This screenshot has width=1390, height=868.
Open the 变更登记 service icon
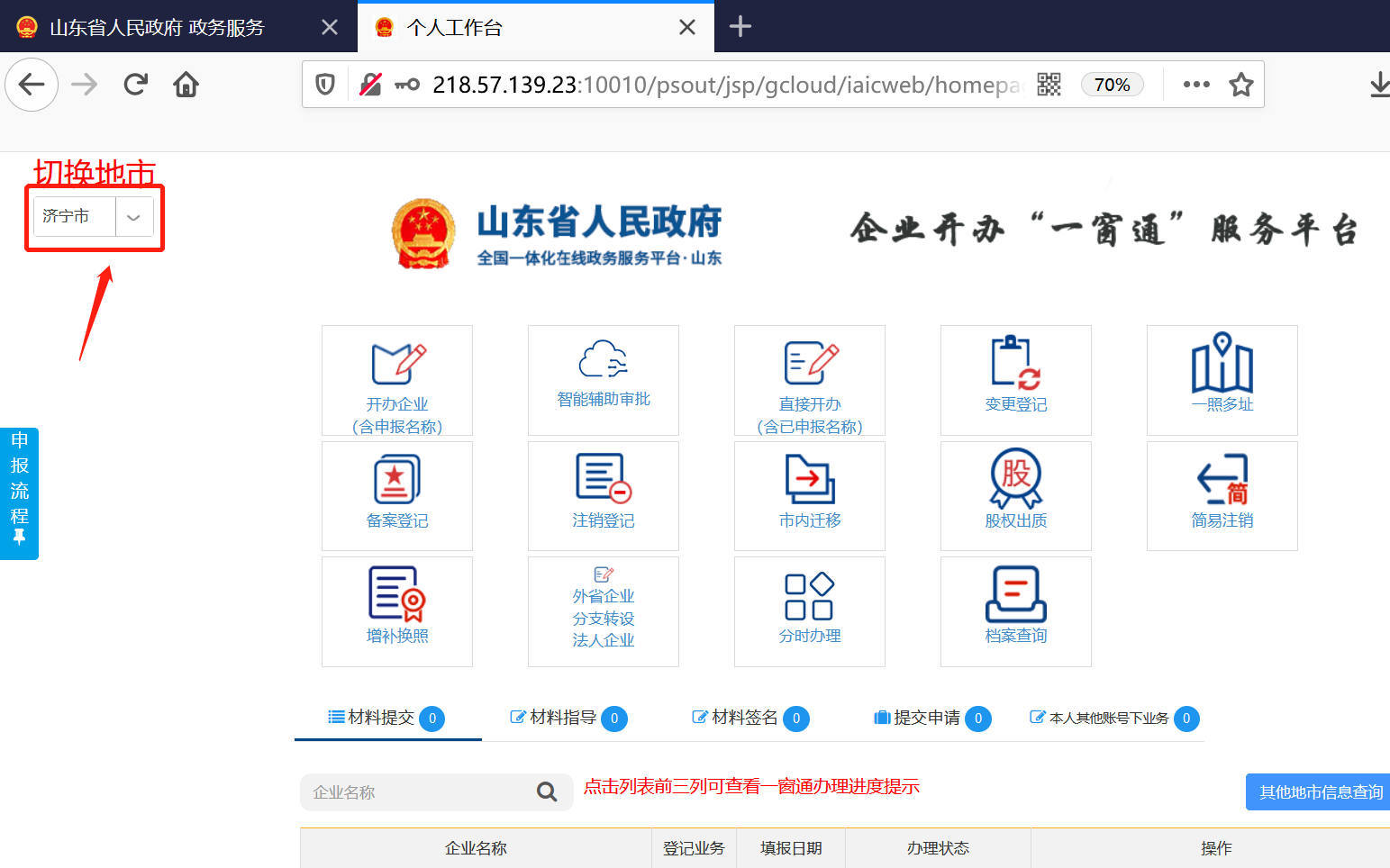coord(1015,364)
